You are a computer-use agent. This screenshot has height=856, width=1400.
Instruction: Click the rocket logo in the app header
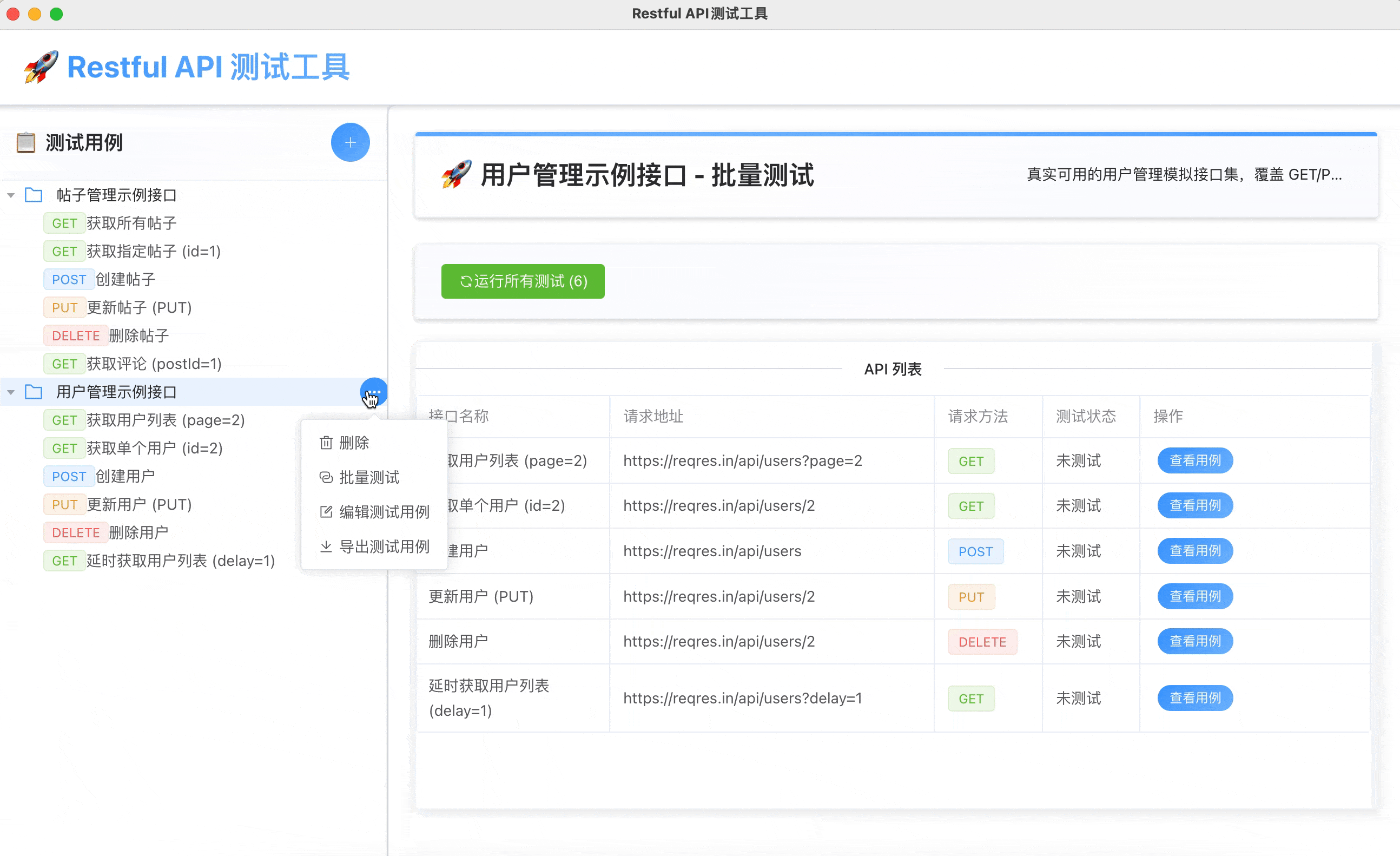(x=40, y=67)
